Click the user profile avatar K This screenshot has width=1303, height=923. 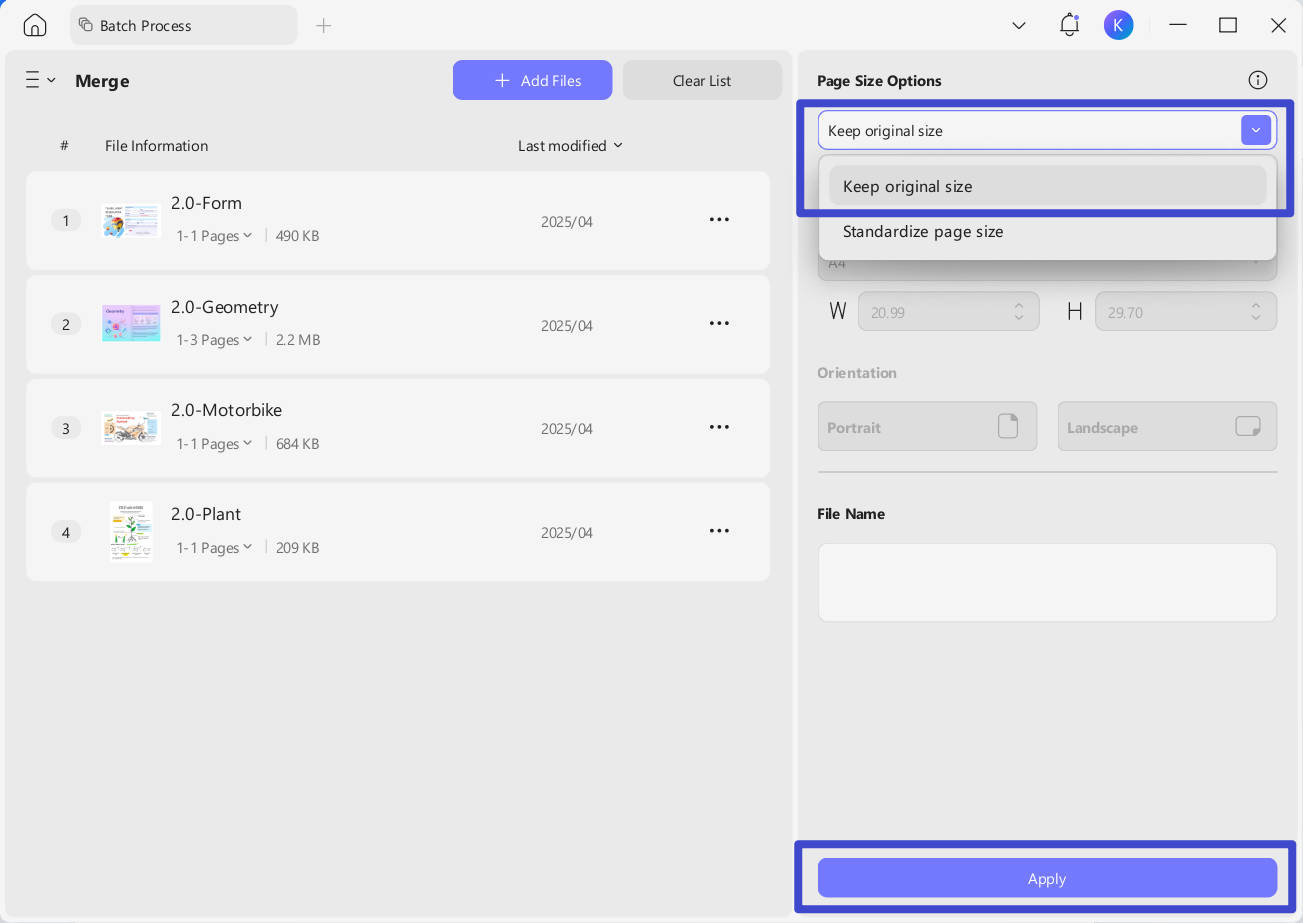[x=1118, y=25]
